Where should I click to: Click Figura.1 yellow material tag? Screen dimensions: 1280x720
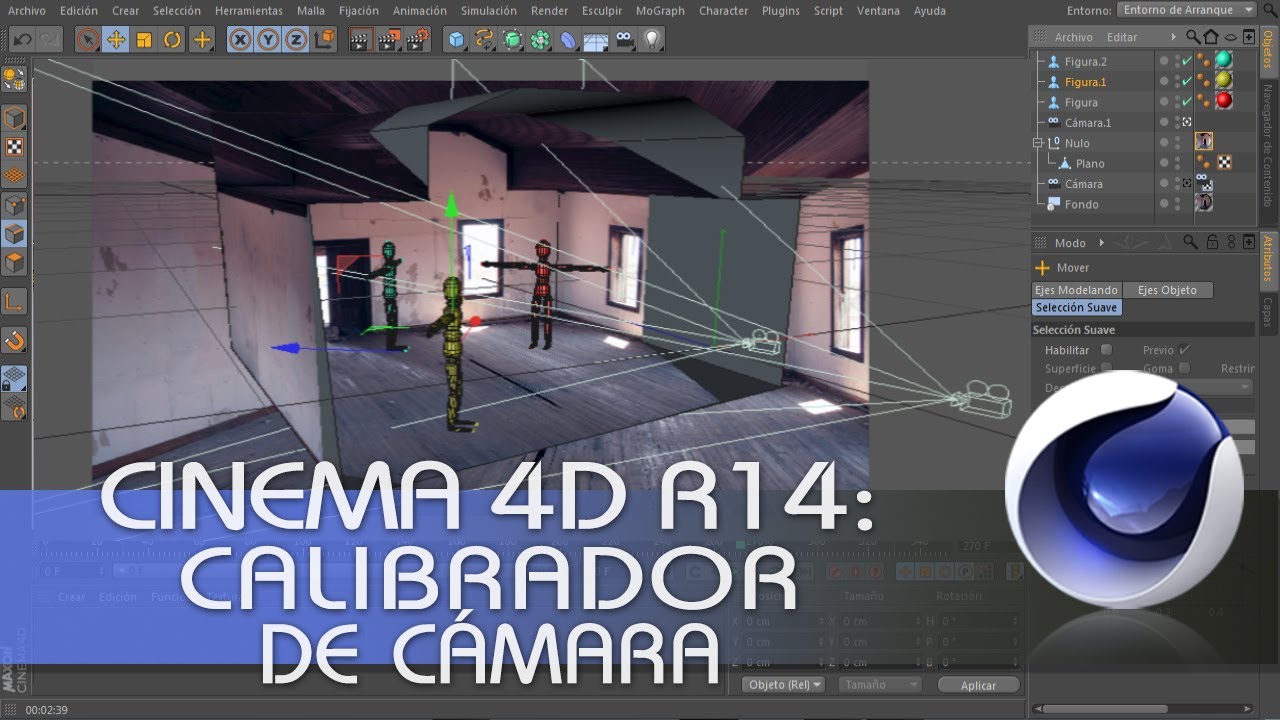coord(1223,80)
